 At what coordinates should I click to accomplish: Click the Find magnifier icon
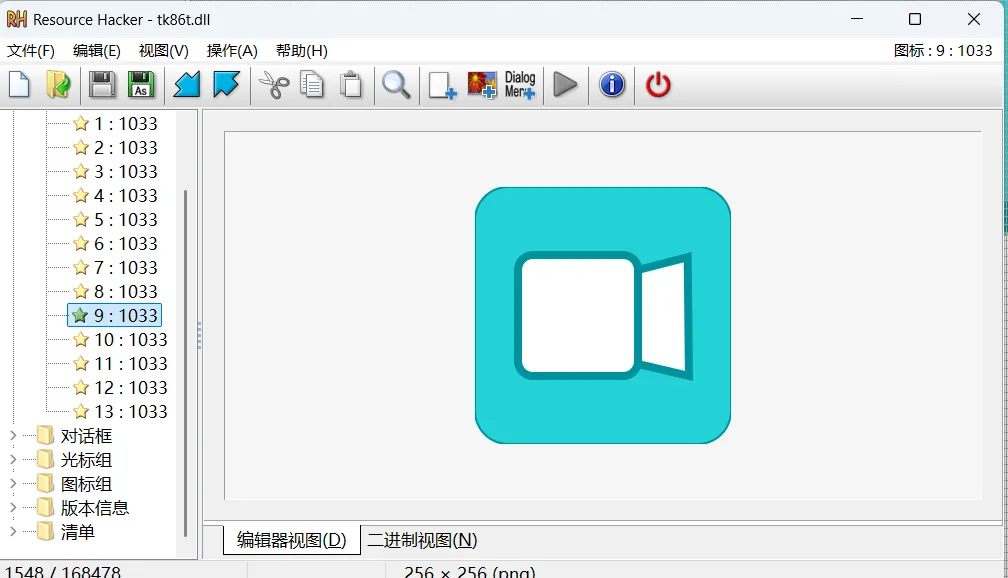point(396,85)
